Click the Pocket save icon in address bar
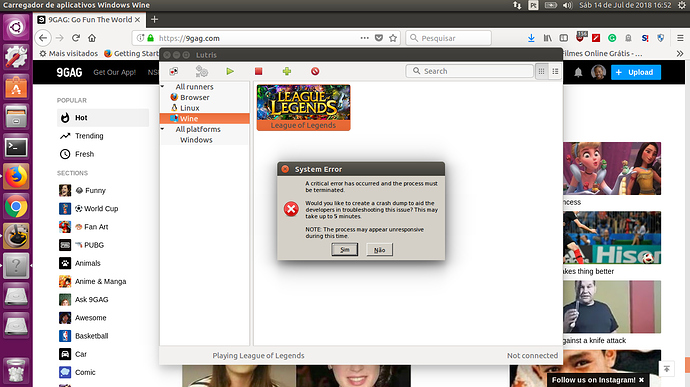Viewport: 690px width, 387px height. point(379,38)
